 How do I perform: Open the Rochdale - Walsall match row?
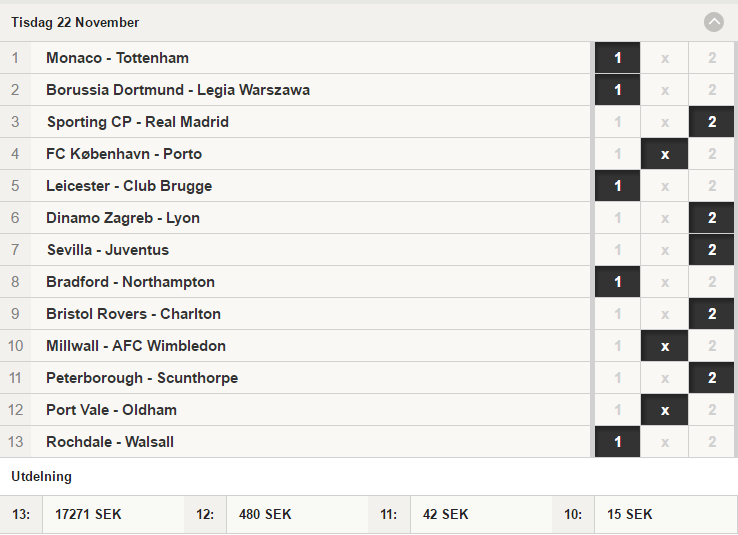295,442
